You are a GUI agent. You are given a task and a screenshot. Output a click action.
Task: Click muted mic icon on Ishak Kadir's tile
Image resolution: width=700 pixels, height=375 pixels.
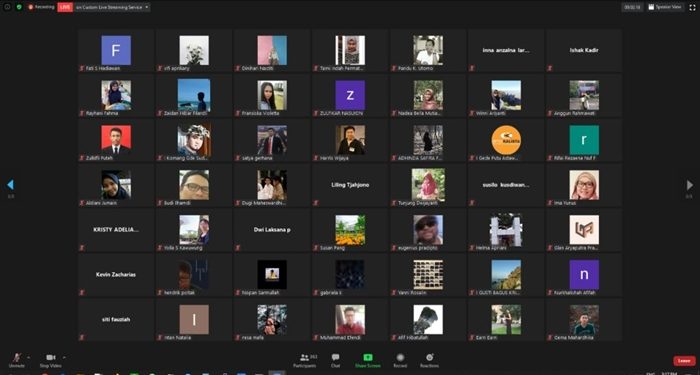coord(550,68)
